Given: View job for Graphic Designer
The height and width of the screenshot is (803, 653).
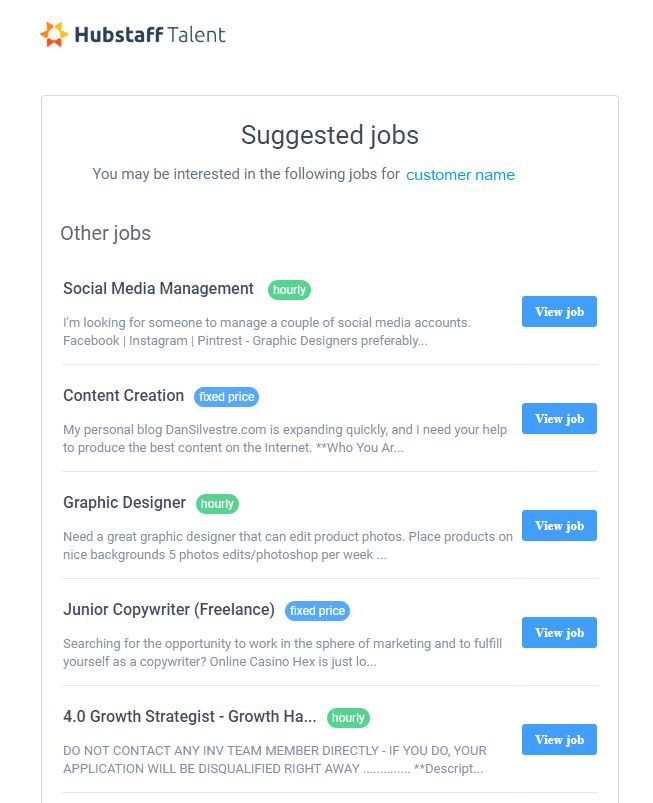Looking at the screenshot, I should [x=559, y=525].
